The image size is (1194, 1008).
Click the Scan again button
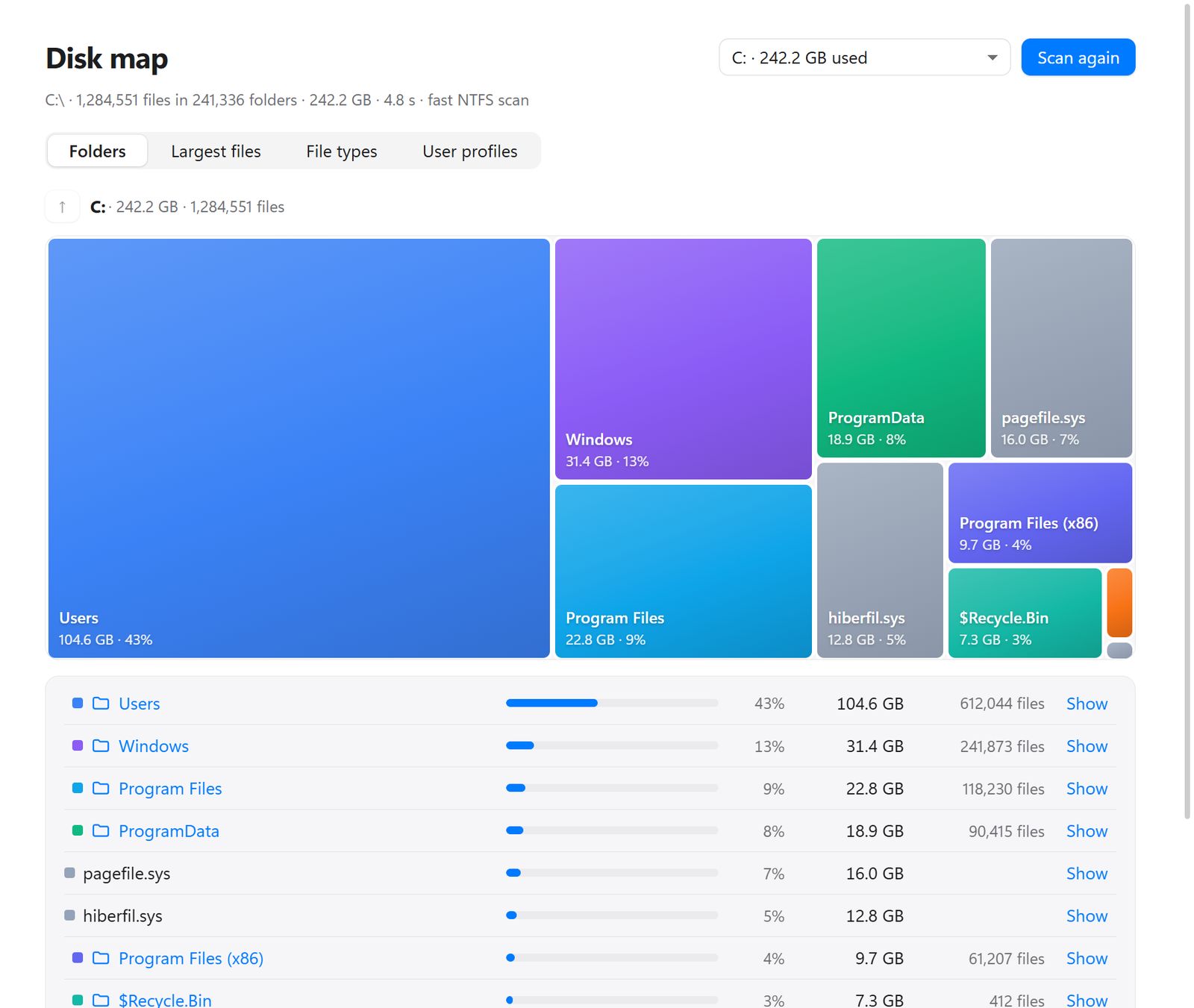click(1078, 57)
